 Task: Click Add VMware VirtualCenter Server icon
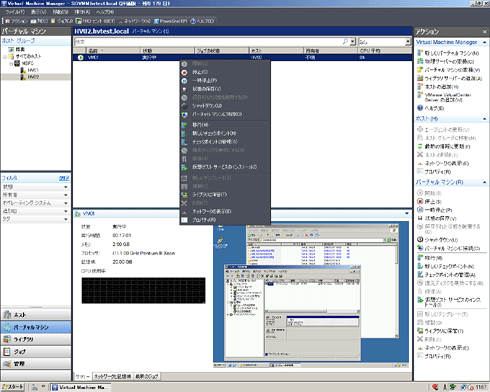click(420, 95)
